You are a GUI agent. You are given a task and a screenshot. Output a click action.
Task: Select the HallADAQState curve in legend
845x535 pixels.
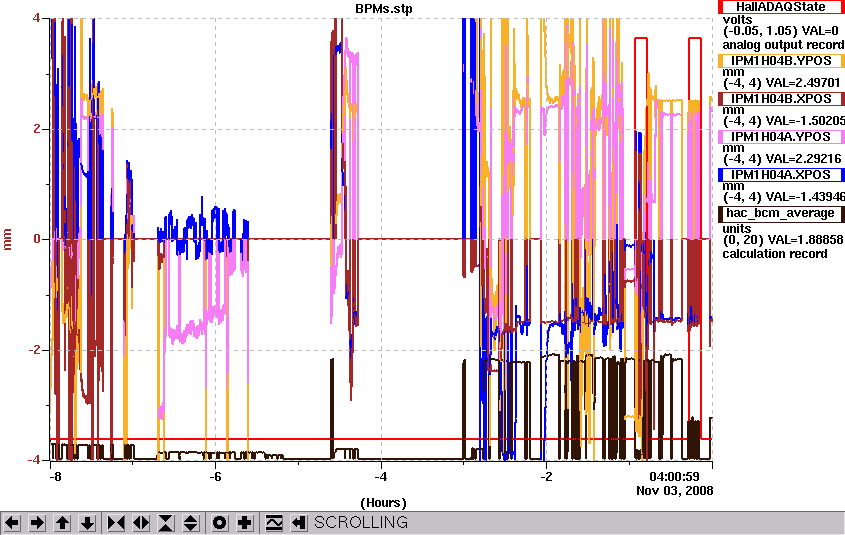coord(781,6)
